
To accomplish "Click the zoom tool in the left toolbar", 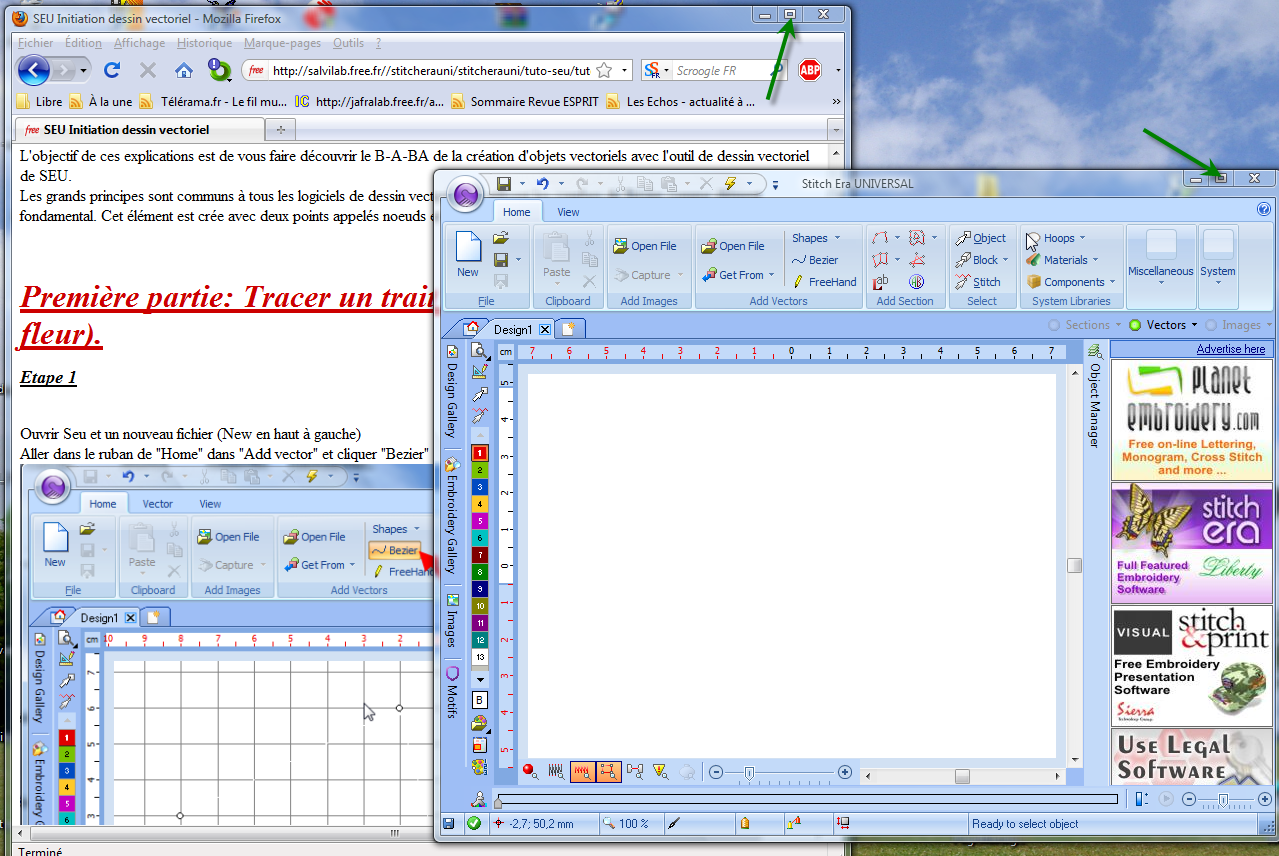I will tap(480, 350).
